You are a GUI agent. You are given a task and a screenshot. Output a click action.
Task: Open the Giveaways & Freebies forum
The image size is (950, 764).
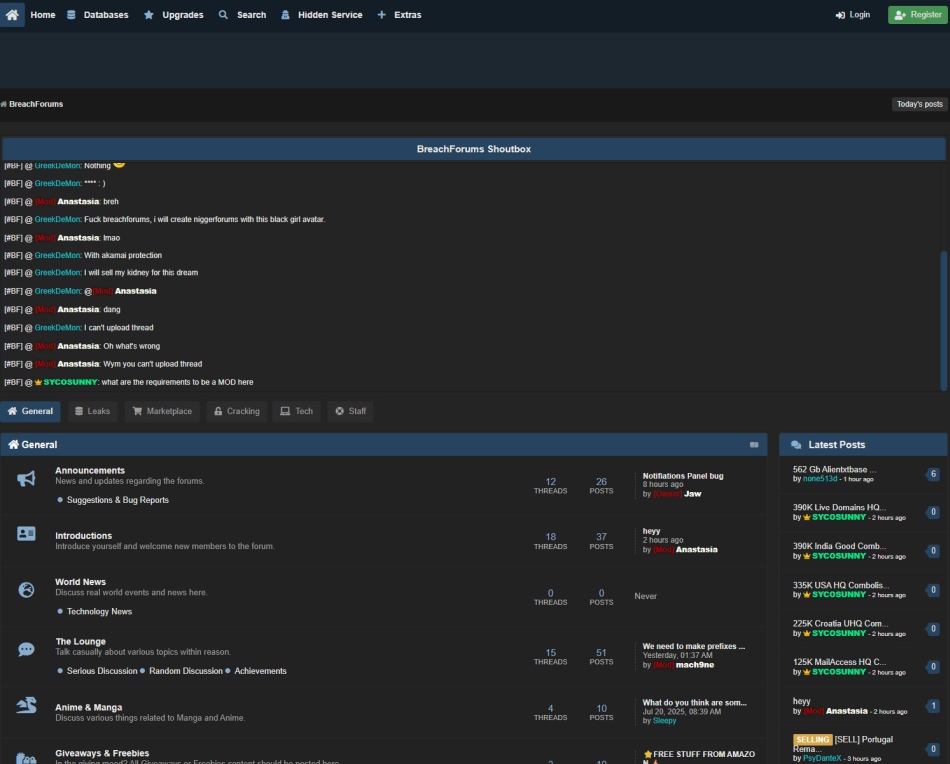(102, 754)
